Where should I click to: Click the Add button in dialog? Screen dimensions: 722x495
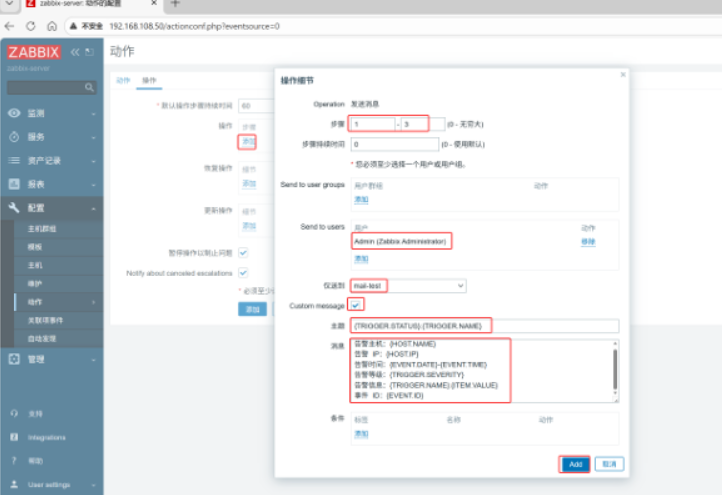click(x=575, y=464)
